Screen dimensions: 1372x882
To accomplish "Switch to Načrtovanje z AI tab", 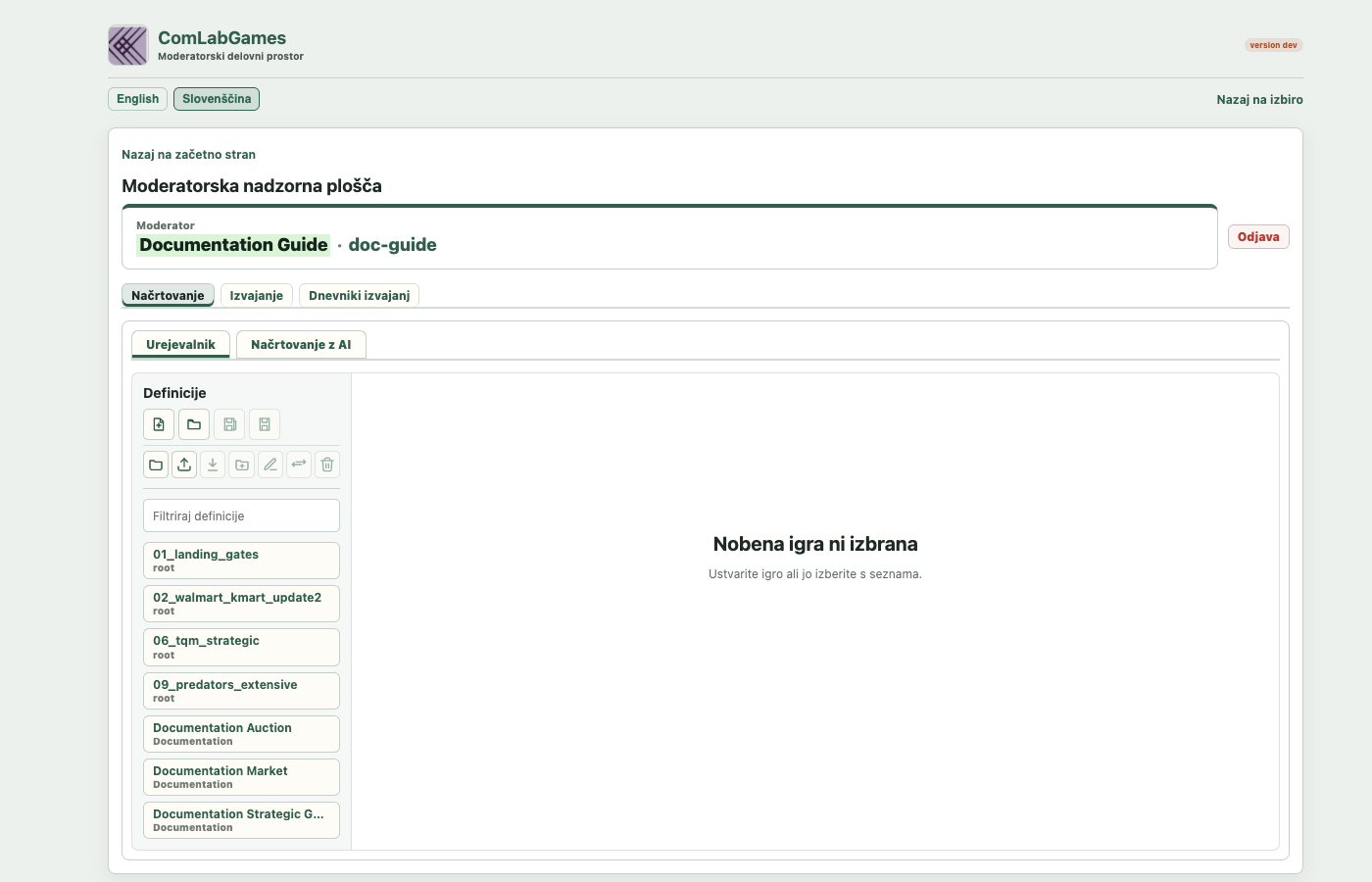I will click(301, 344).
